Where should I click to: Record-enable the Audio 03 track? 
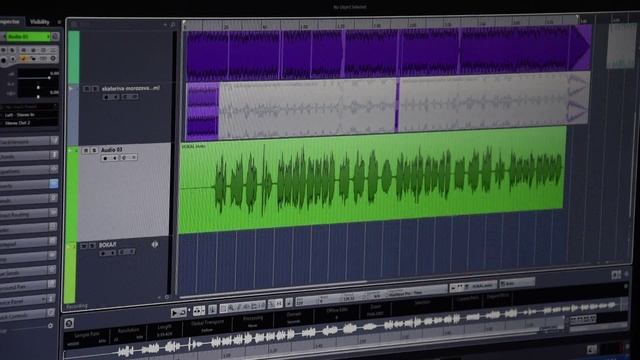pos(105,158)
